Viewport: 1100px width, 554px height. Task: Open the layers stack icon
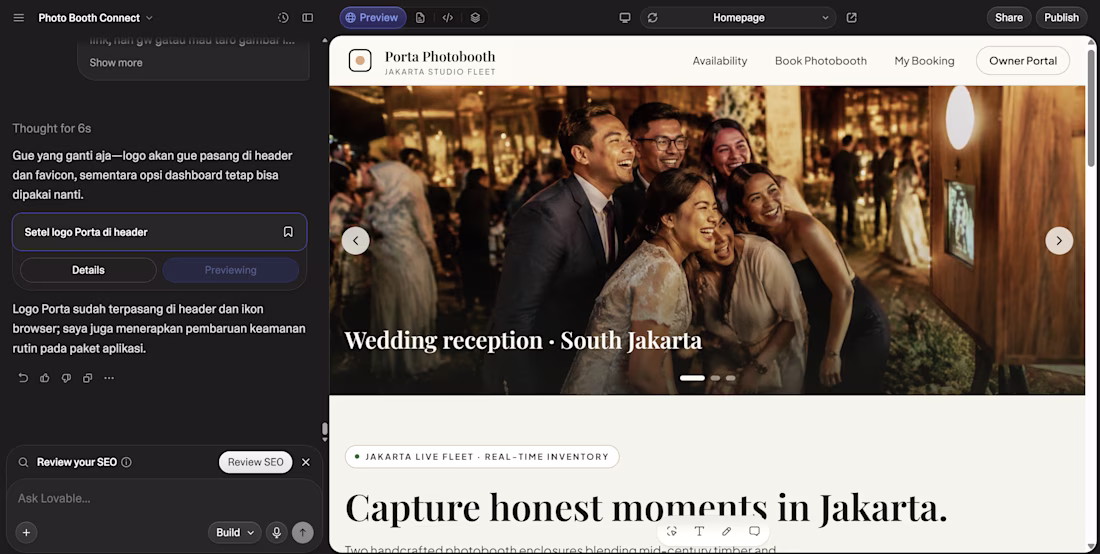[x=475, y=18]
